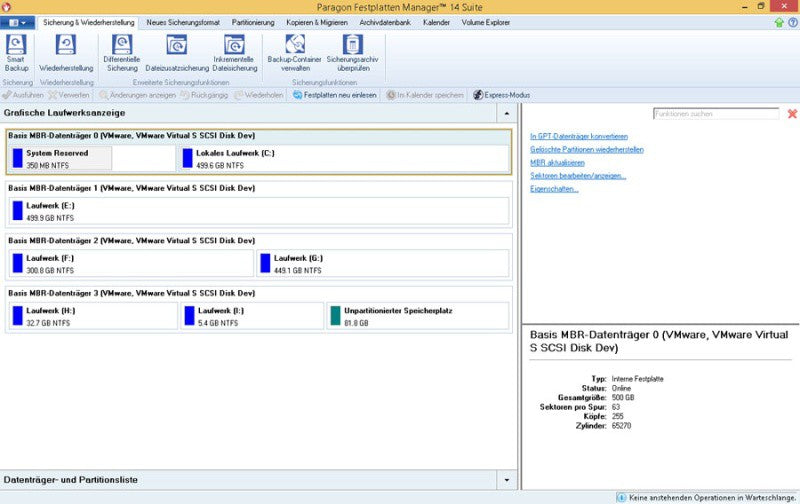Open the Neues Sicherungsformat tab
The image size is (800, 504).
point(183,22)
